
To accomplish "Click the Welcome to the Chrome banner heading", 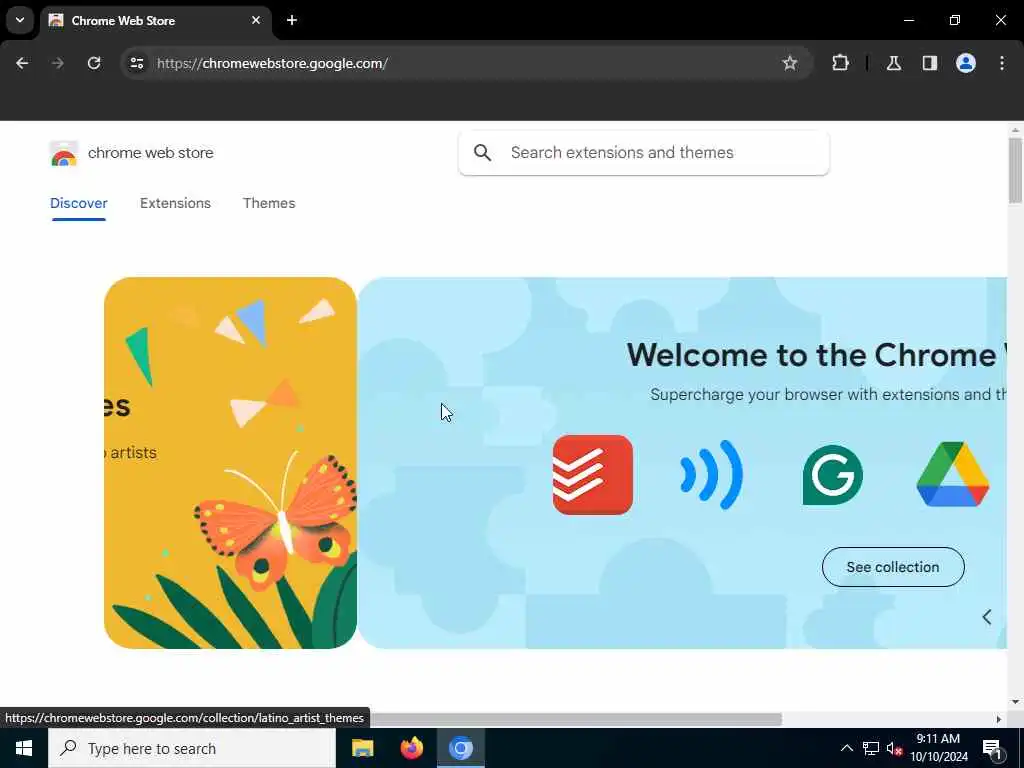I will (816, 355).
